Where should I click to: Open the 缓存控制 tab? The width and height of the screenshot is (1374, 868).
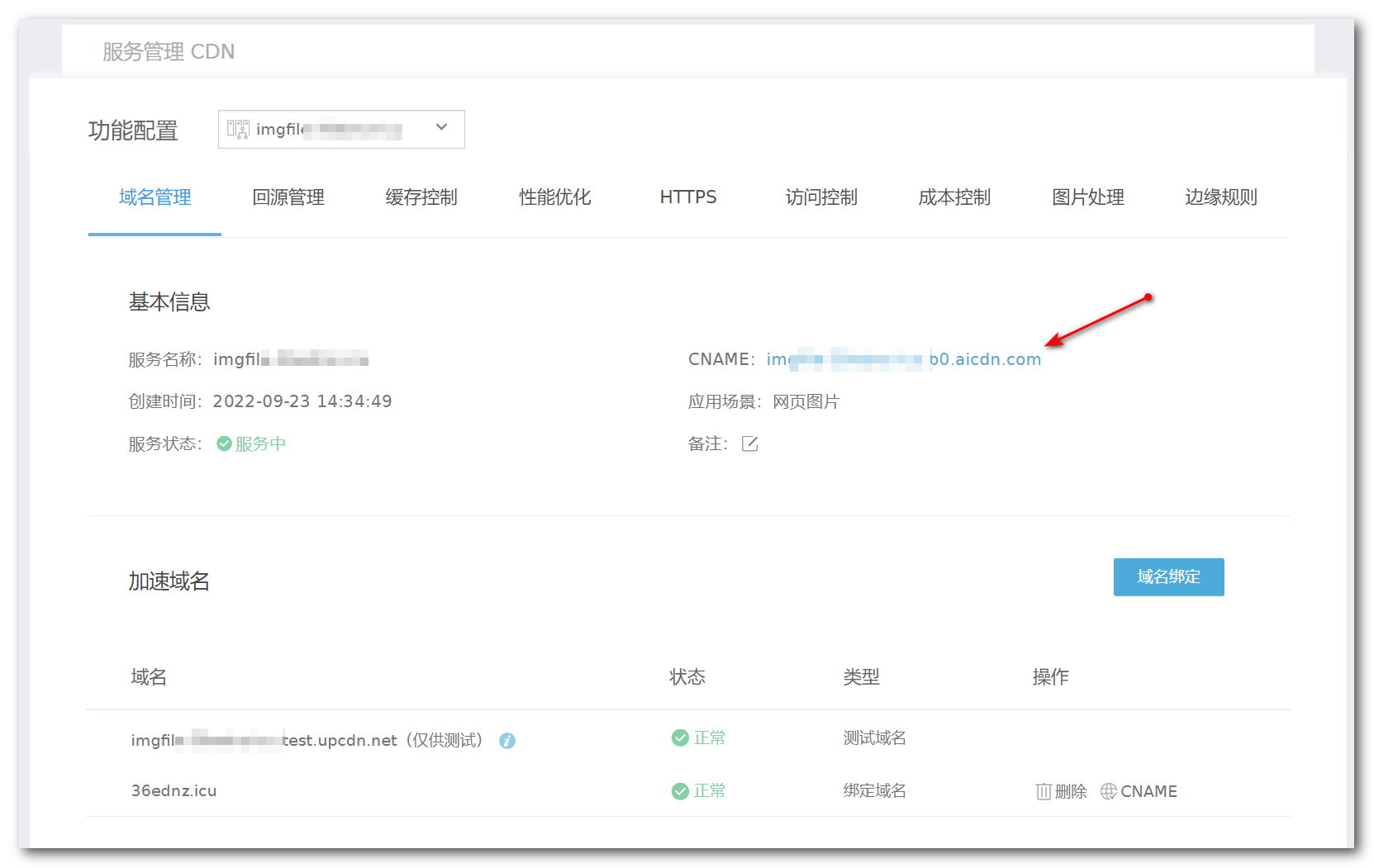[x=421, y=197]
